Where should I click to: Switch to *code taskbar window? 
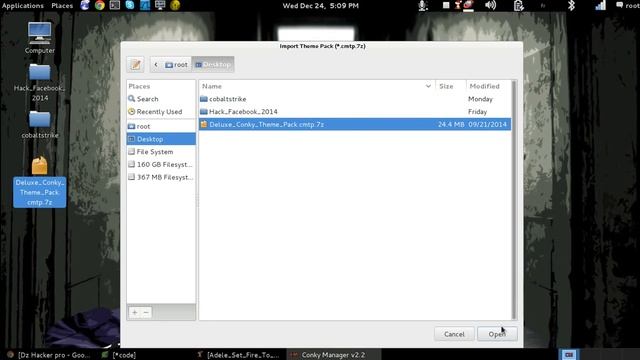coord(119,355)
